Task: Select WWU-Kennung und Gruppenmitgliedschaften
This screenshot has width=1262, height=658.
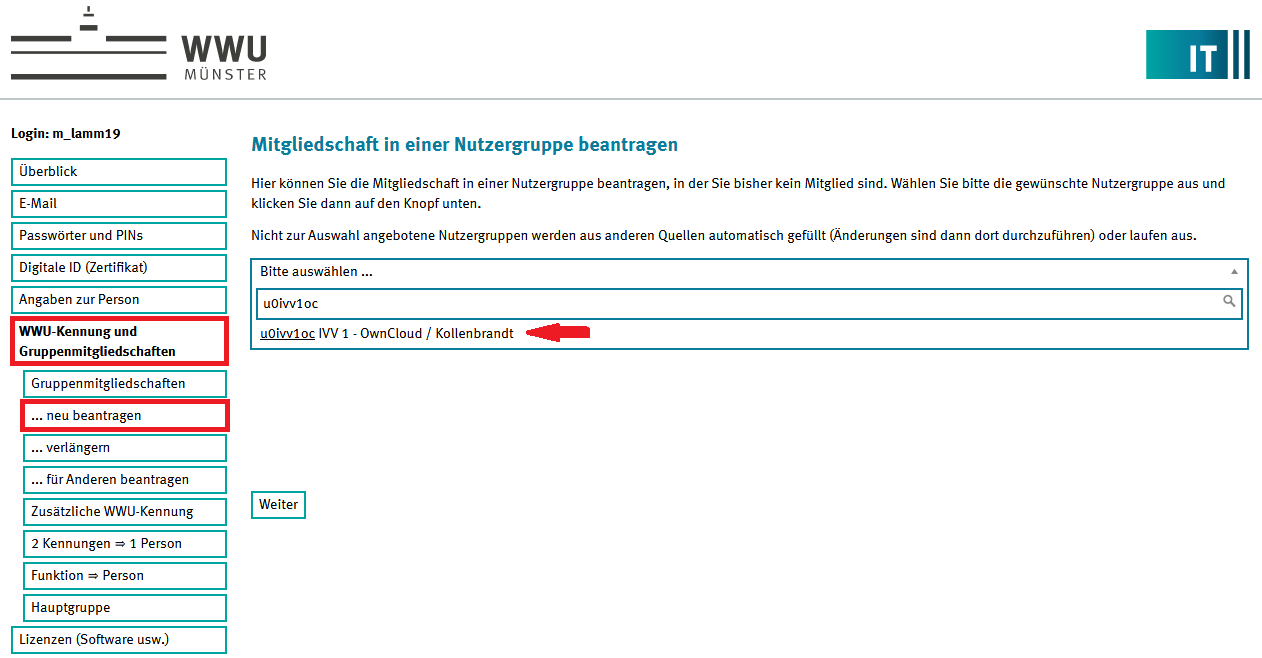Action: [x=119, y=341]
